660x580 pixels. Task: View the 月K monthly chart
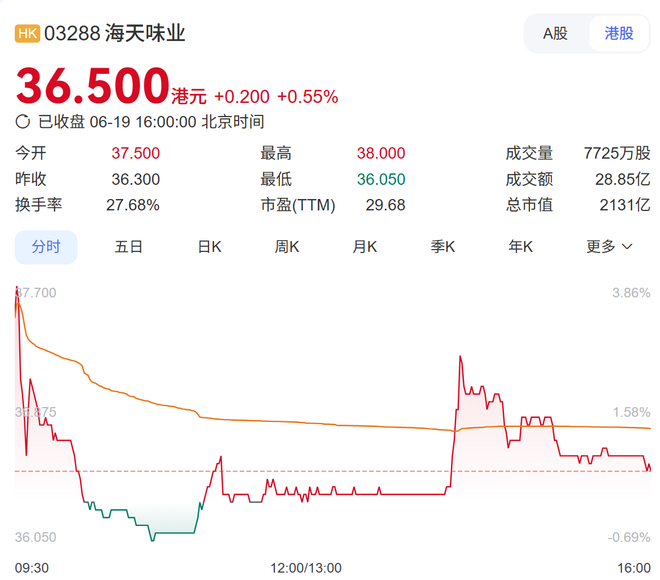[365, 246]
